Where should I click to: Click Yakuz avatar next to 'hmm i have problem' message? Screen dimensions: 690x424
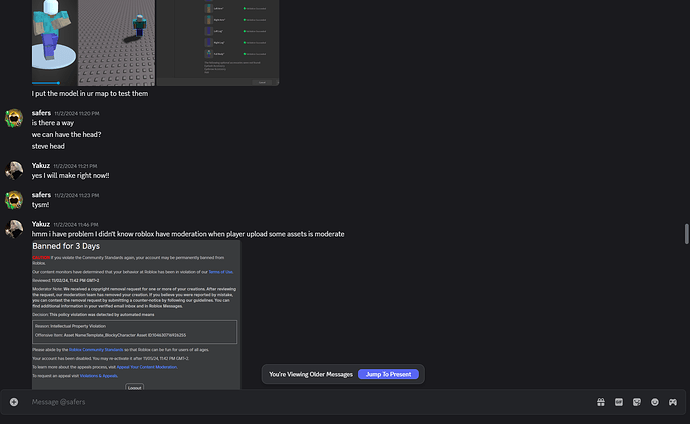(x=14, y=229)
